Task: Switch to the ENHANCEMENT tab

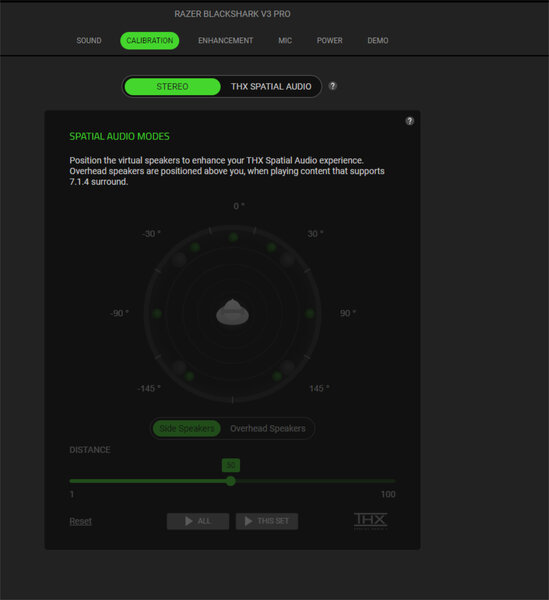Action: tap(225, 41)
